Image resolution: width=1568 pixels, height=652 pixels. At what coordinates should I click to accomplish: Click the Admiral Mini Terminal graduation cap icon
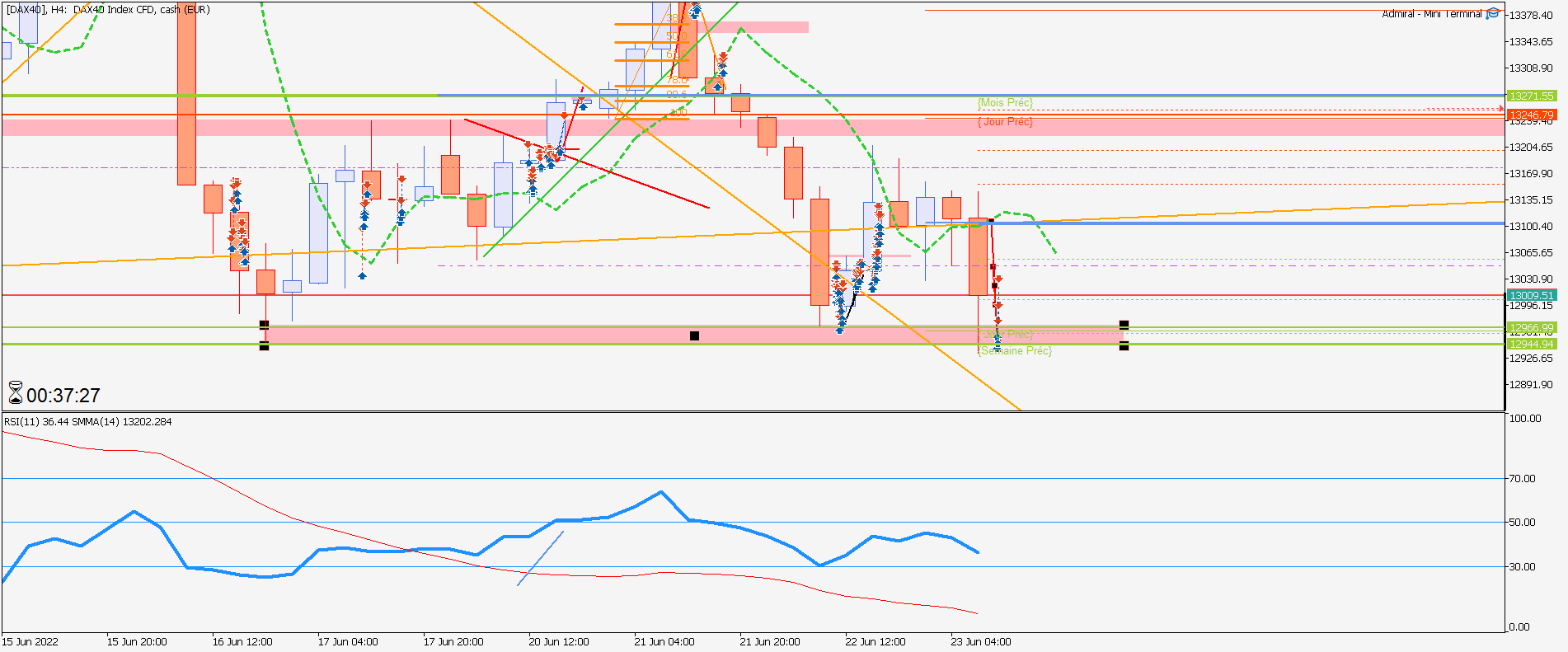1493,13
